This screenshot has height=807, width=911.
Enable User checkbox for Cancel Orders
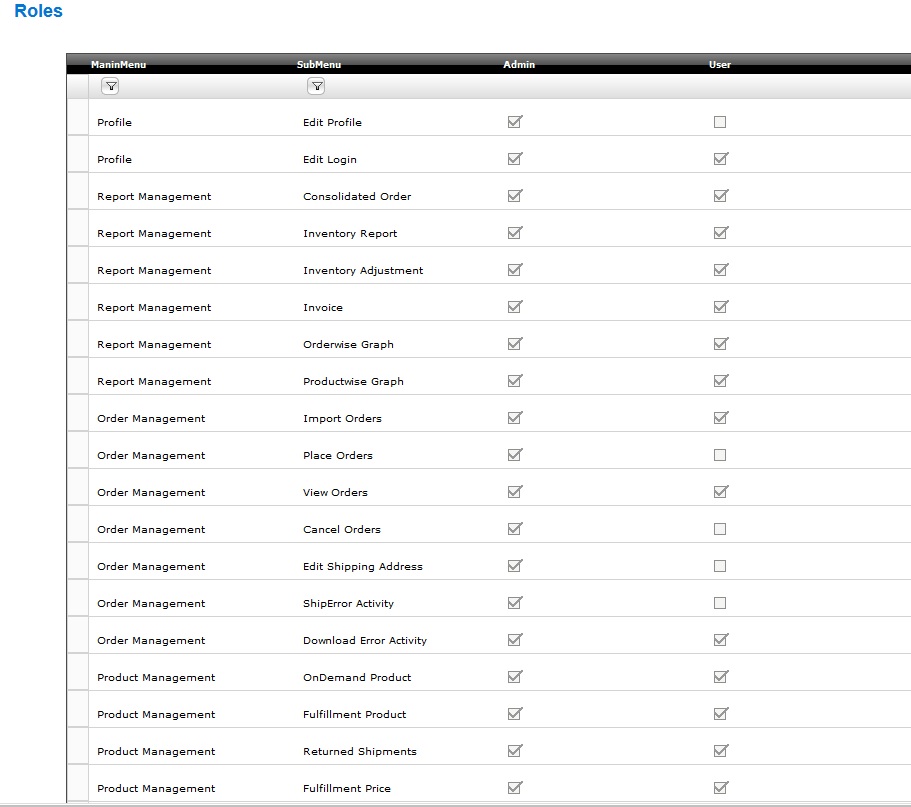[720, 529]
